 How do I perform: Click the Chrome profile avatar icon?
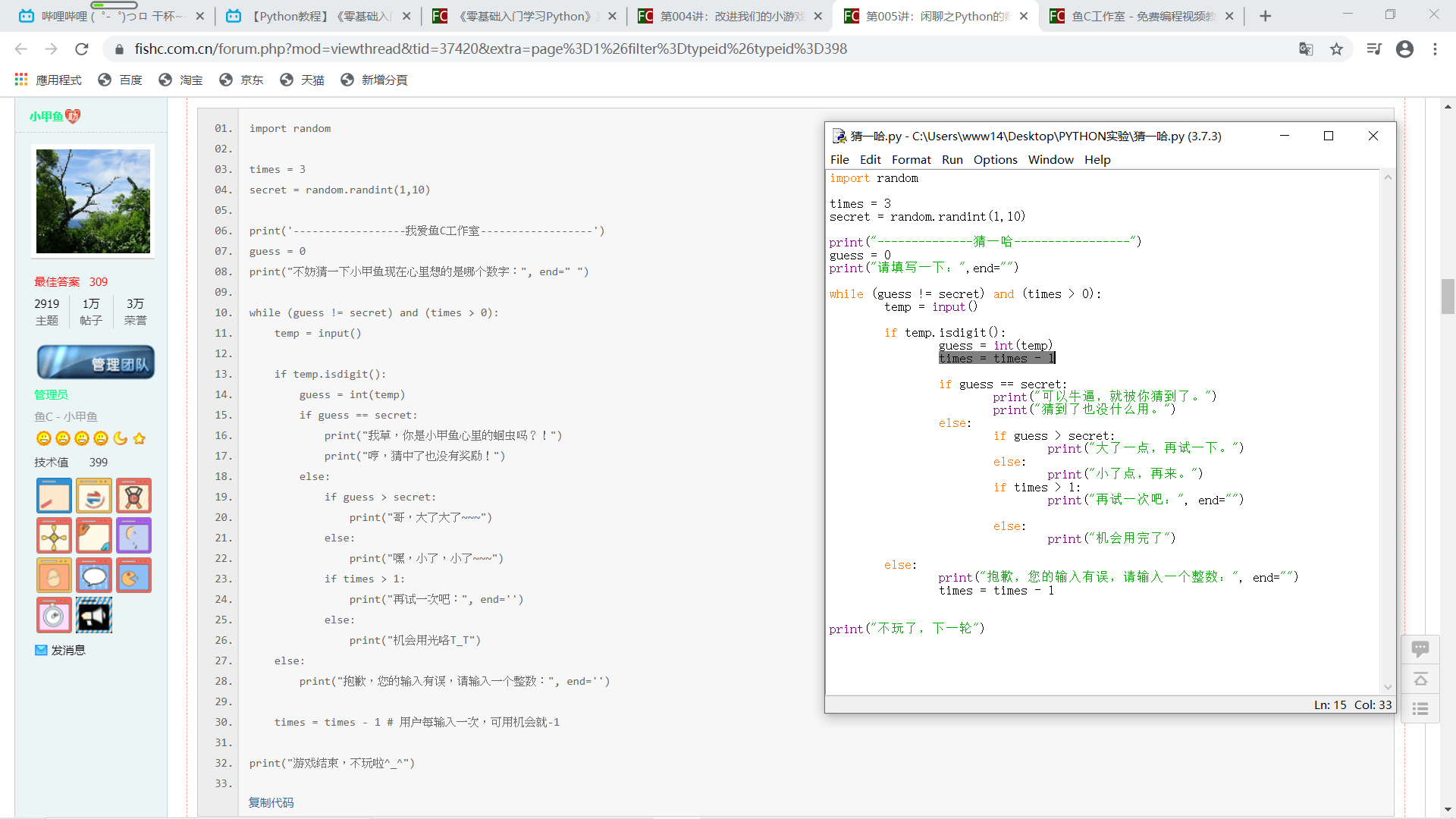coord(1404,49)
